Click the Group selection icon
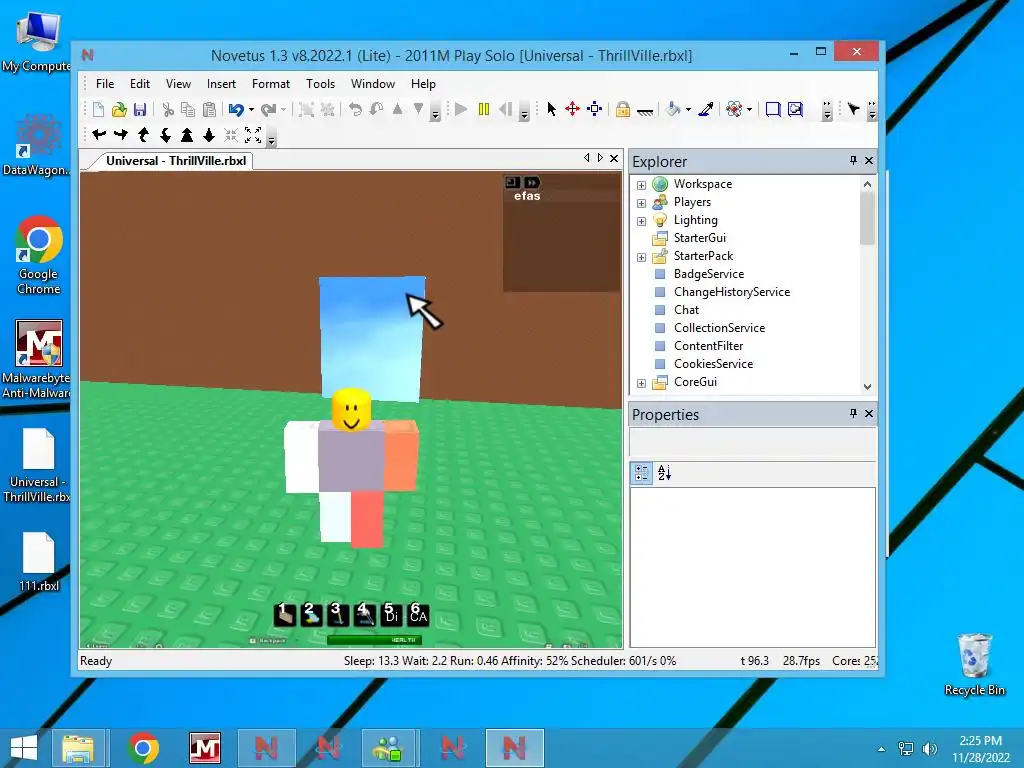1024x768 pixels. 306,109
